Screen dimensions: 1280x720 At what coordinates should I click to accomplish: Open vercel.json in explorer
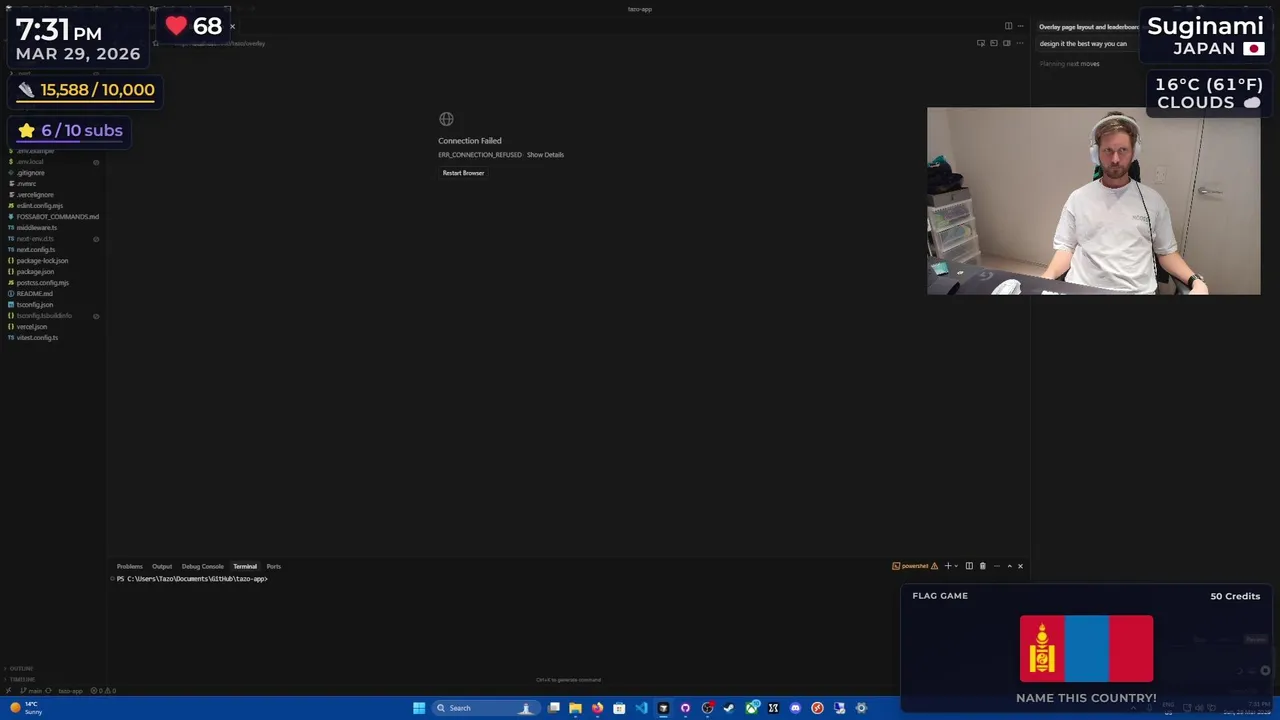[31, 327]
